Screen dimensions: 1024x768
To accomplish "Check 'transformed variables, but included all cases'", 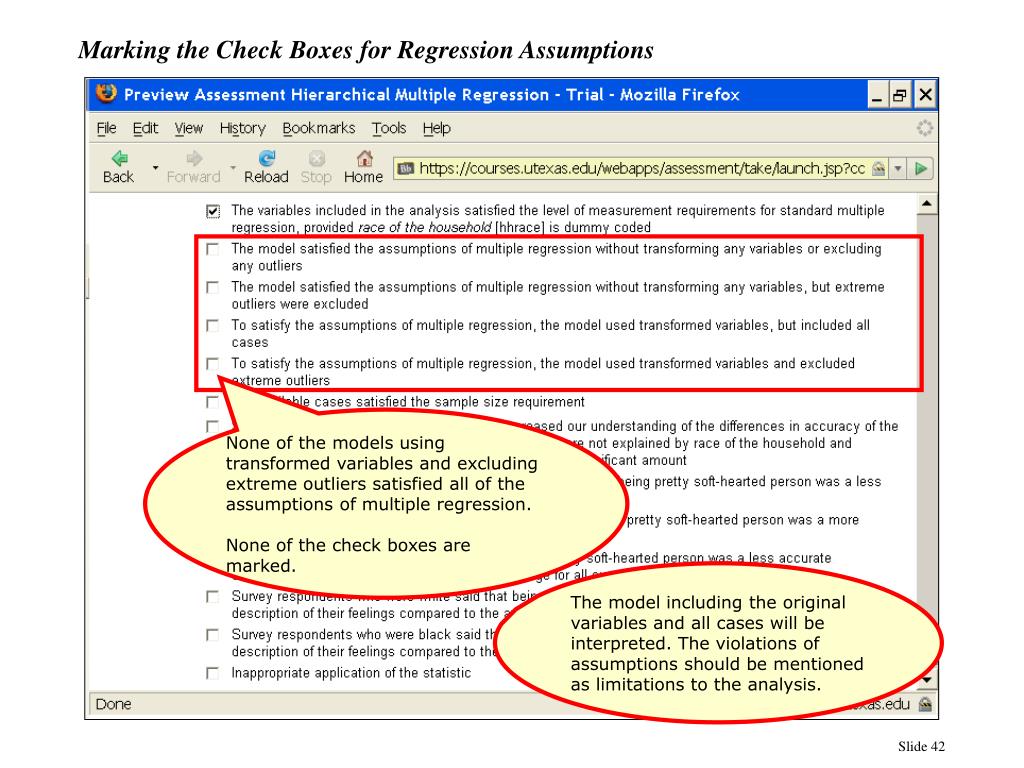I will (x=213, y=325).
